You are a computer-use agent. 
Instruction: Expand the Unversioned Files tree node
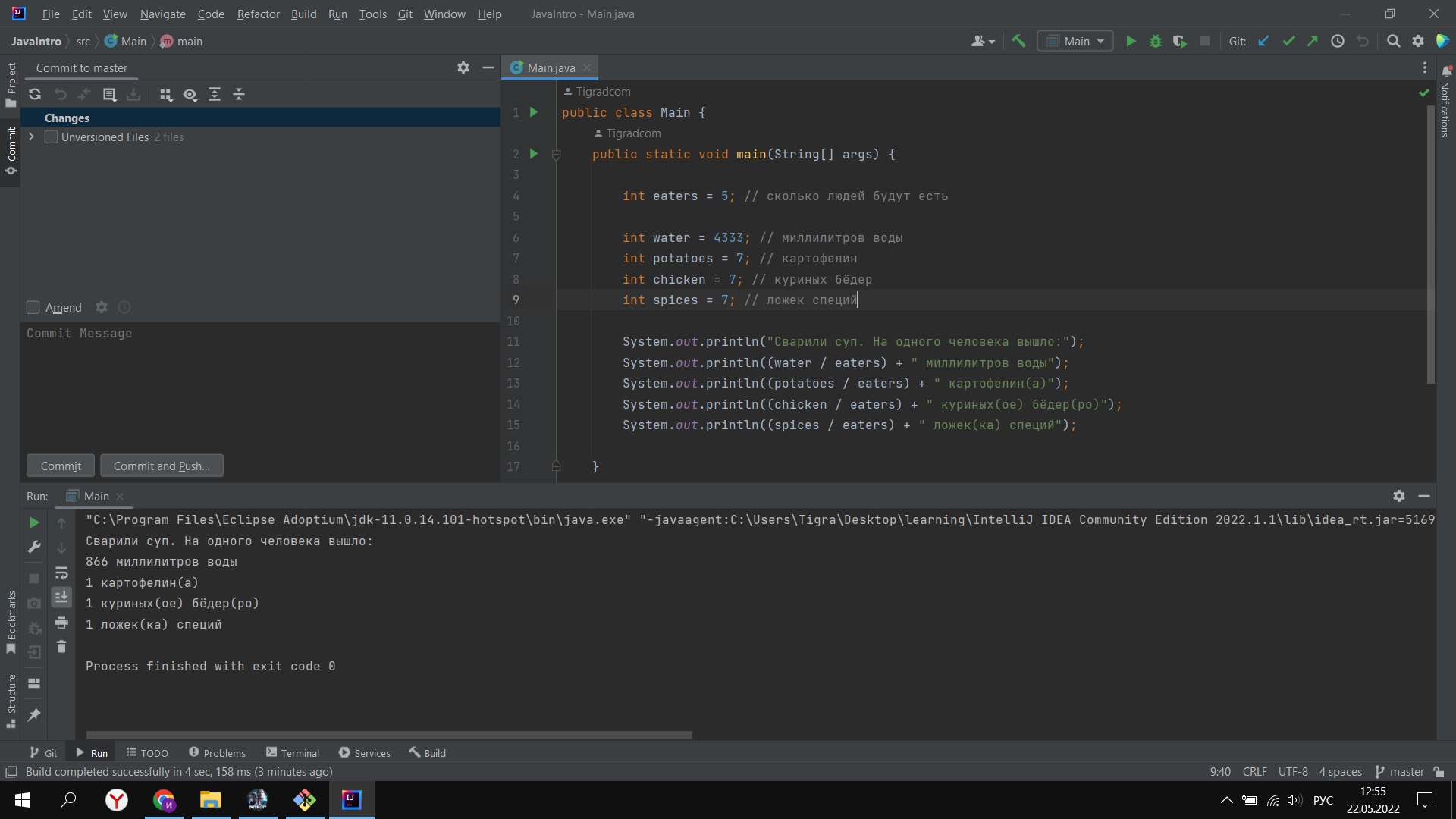click(31, 136)
